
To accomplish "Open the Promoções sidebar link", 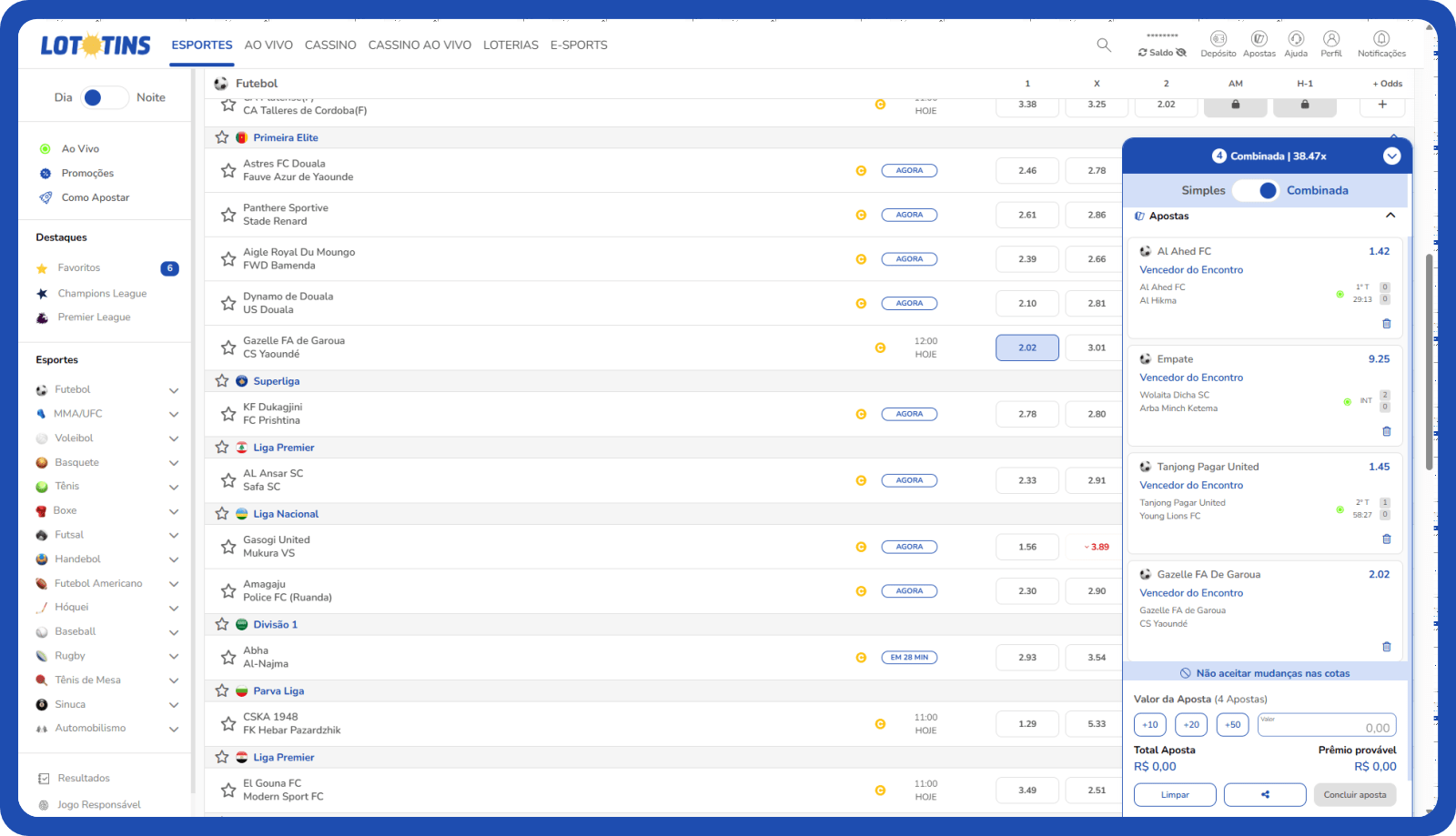I will coord(87,174).
